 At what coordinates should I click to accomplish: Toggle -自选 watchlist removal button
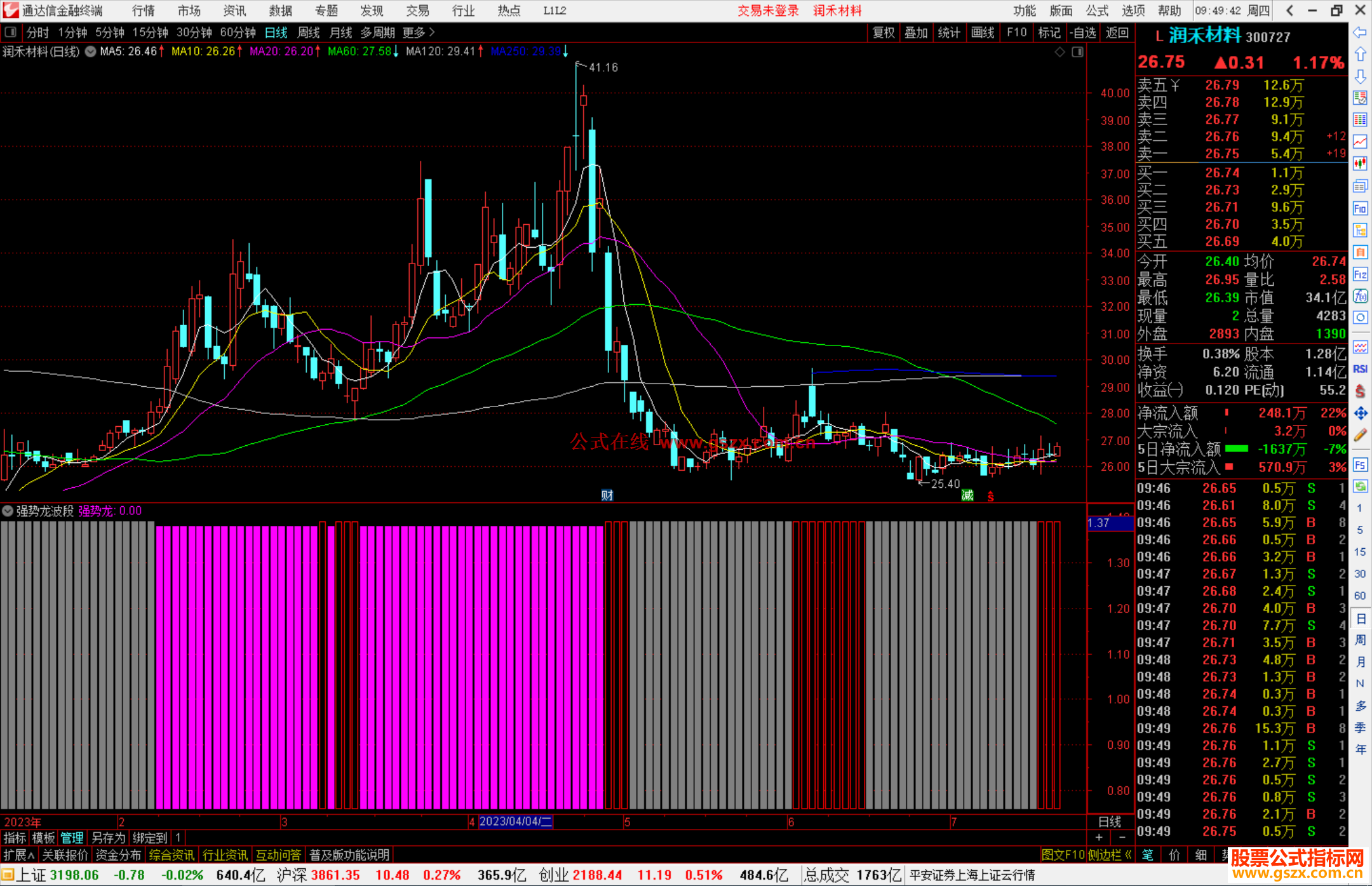click(1082, 32)
